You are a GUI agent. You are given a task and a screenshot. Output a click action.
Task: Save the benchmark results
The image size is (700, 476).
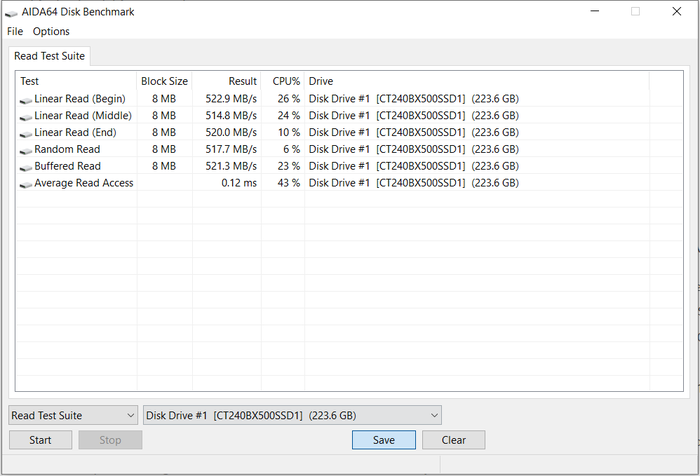point(384,440)
